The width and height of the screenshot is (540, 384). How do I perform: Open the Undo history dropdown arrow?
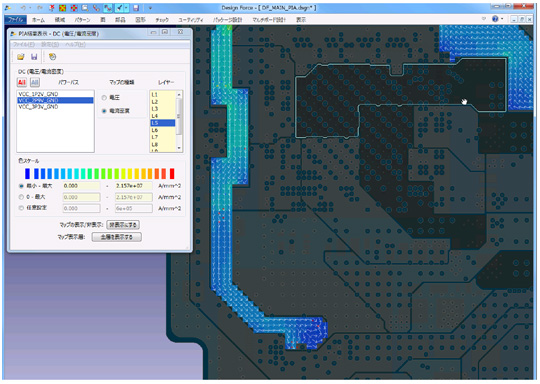click(30, 8)
